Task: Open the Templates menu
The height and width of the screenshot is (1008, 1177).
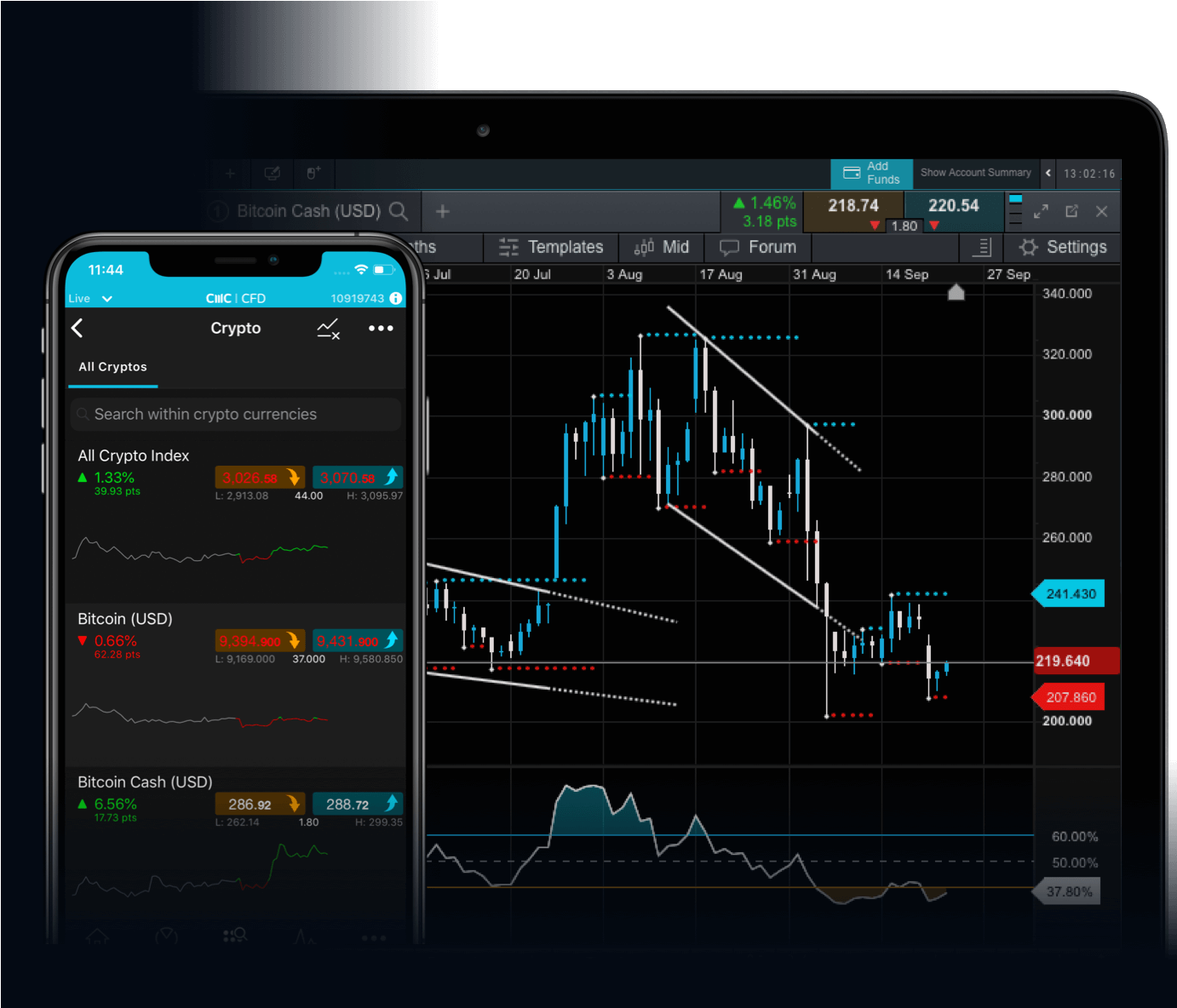Action: 551,248
